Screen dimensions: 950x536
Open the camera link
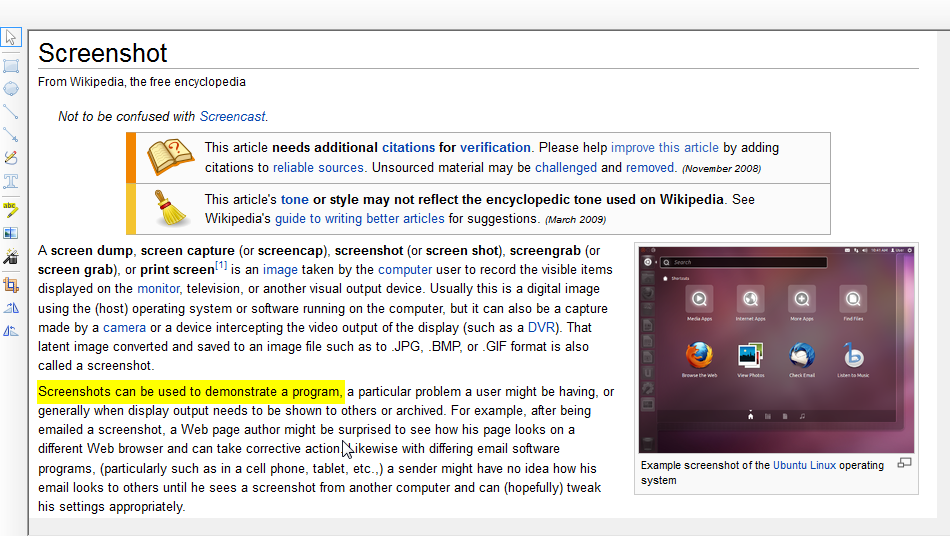124,328
